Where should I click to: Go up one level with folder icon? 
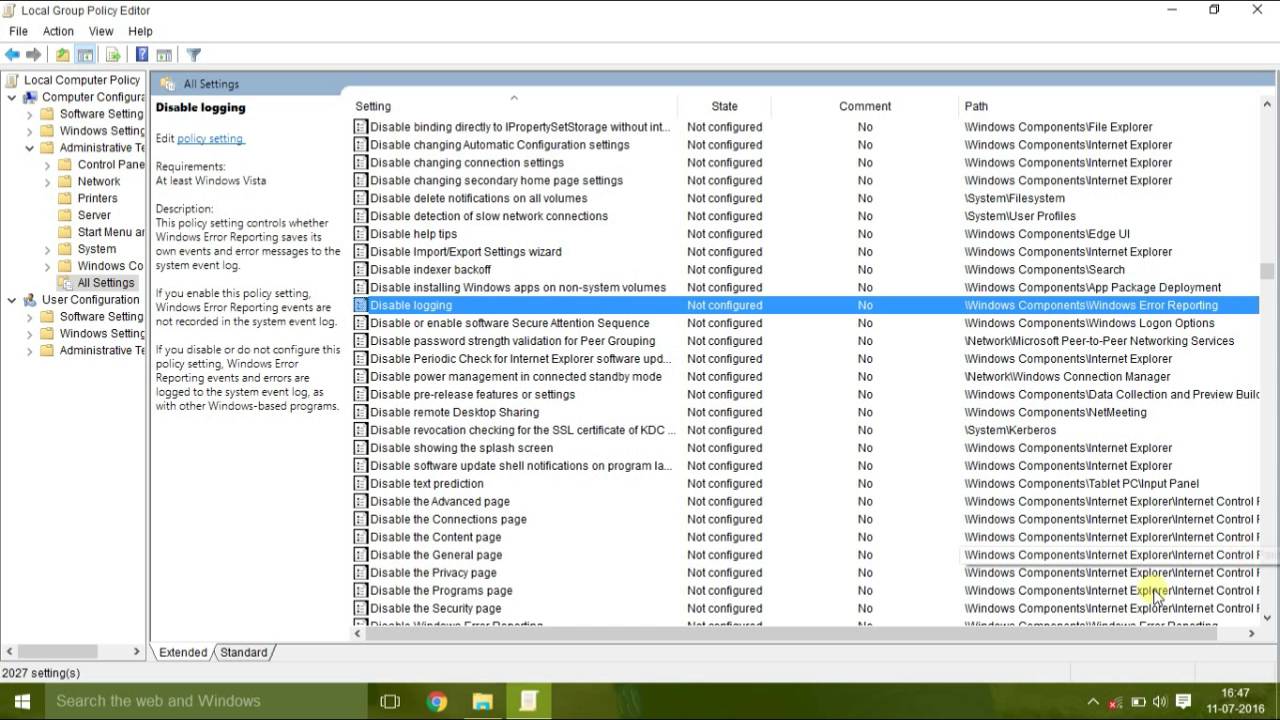pyautogui.click(x=62, y=55)
